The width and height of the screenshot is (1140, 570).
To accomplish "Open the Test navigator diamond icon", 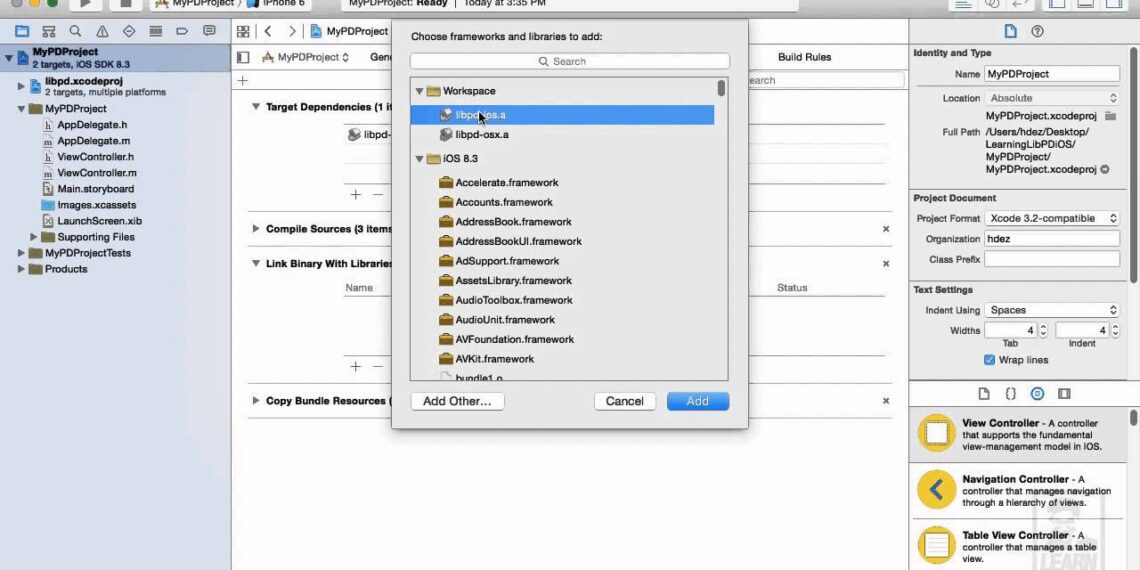I will pyautogui.click(x=129, y=31).
